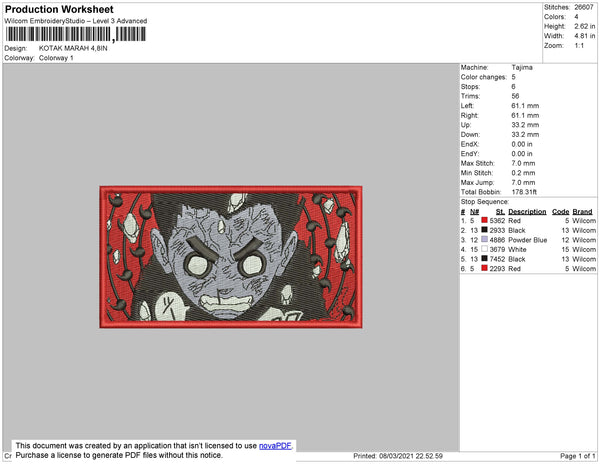This screenshot has height=464, width=600.
Task: Click the 'Purchase a license' notice line
Action: click(x=119, y=455)
